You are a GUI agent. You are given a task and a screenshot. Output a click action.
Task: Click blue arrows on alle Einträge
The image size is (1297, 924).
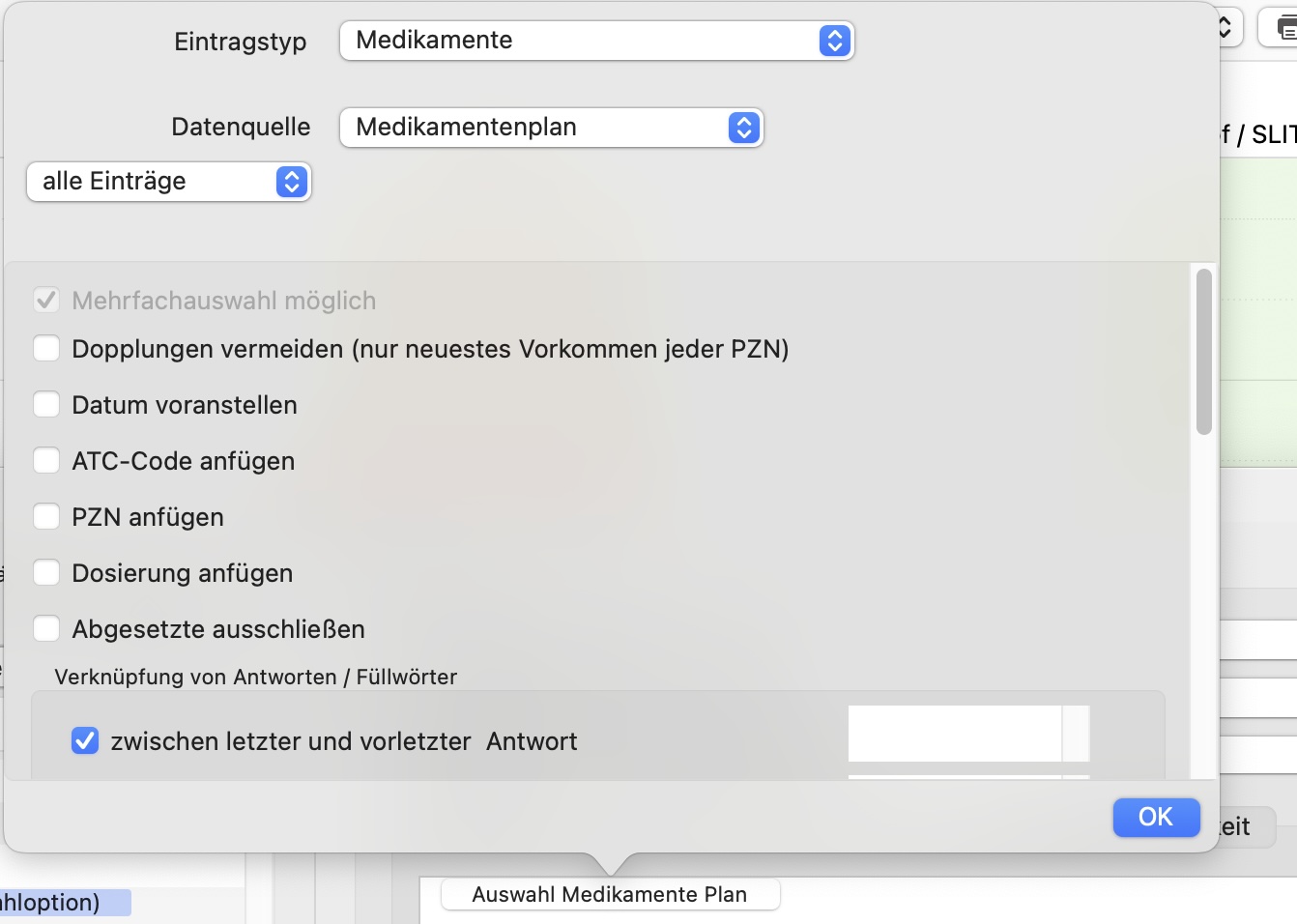point(291,182)
